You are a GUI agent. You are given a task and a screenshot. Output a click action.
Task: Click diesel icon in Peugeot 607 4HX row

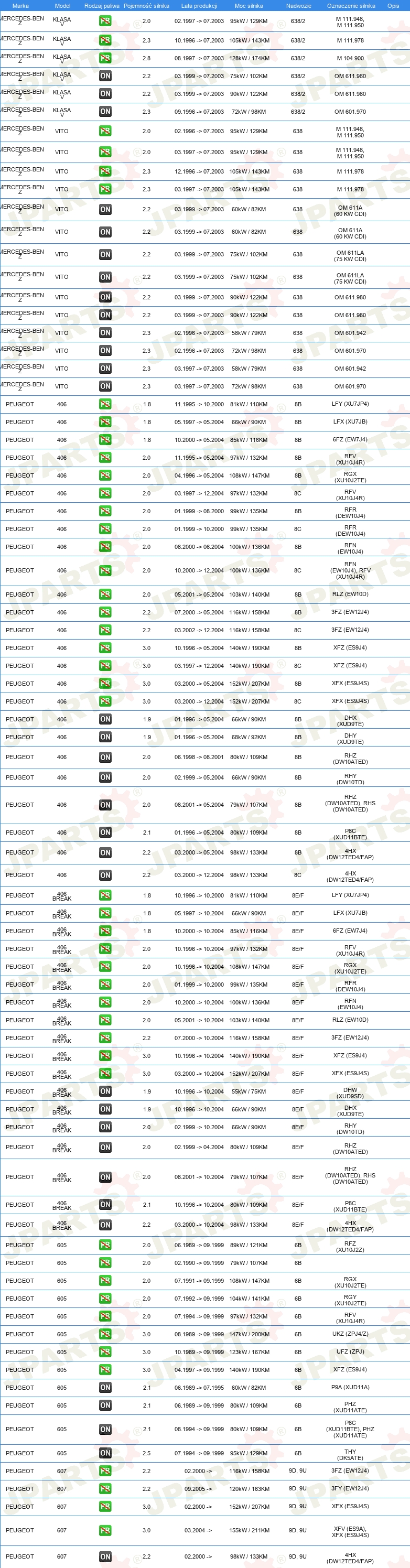click(105, 1556)
